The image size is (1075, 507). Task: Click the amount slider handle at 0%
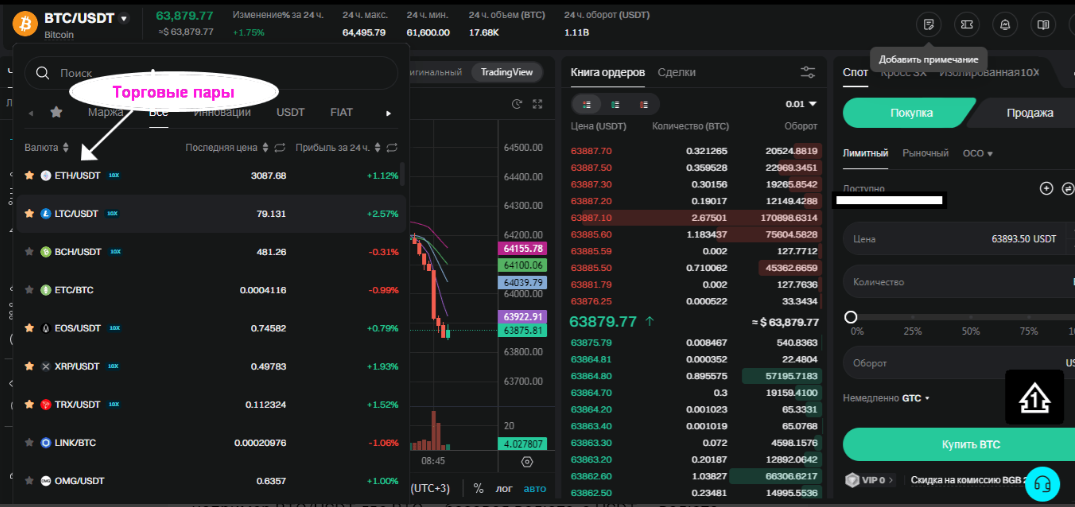click(851, 317)
